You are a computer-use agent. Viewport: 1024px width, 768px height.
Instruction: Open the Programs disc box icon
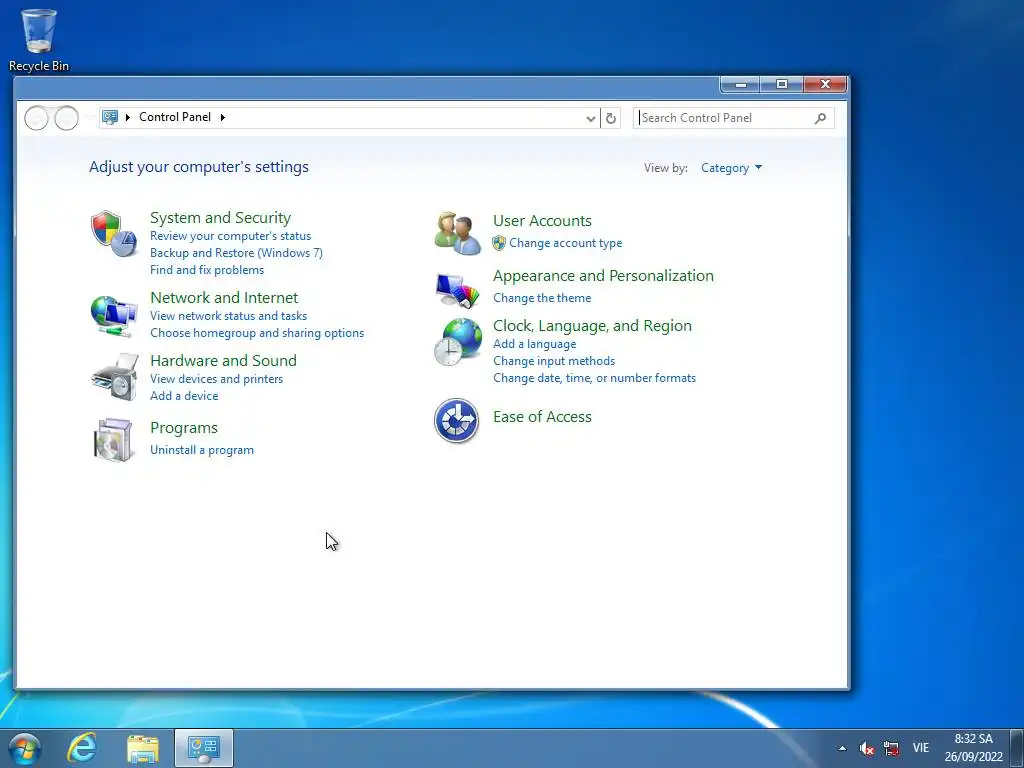point(114,440)
